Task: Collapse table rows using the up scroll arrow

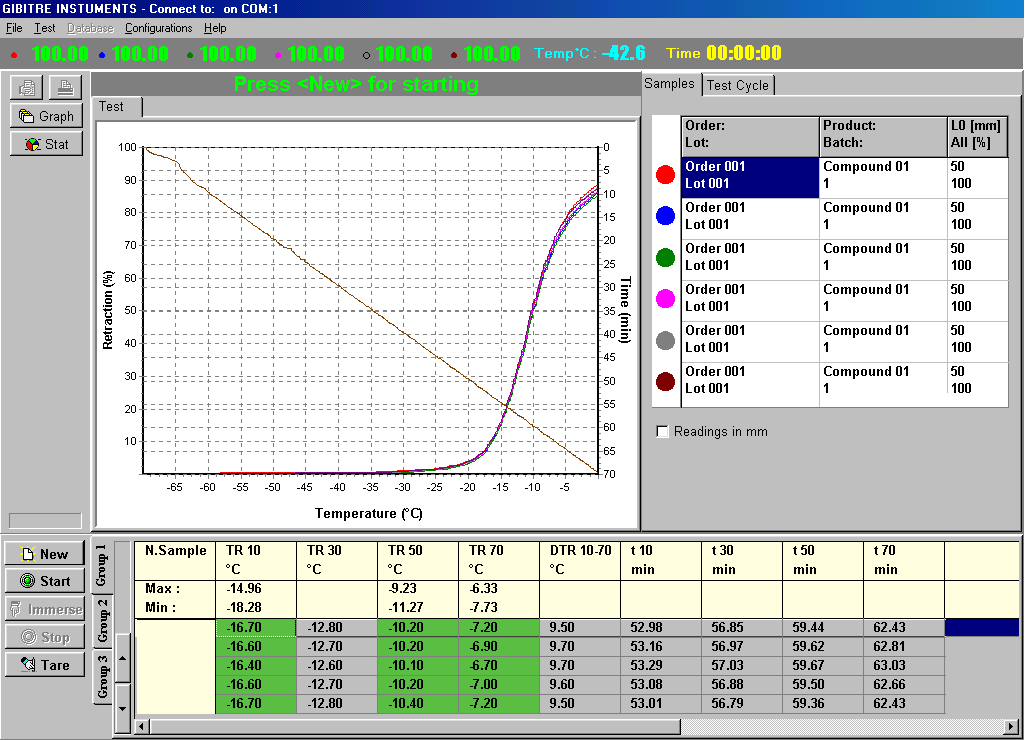Action: point(122,658)
